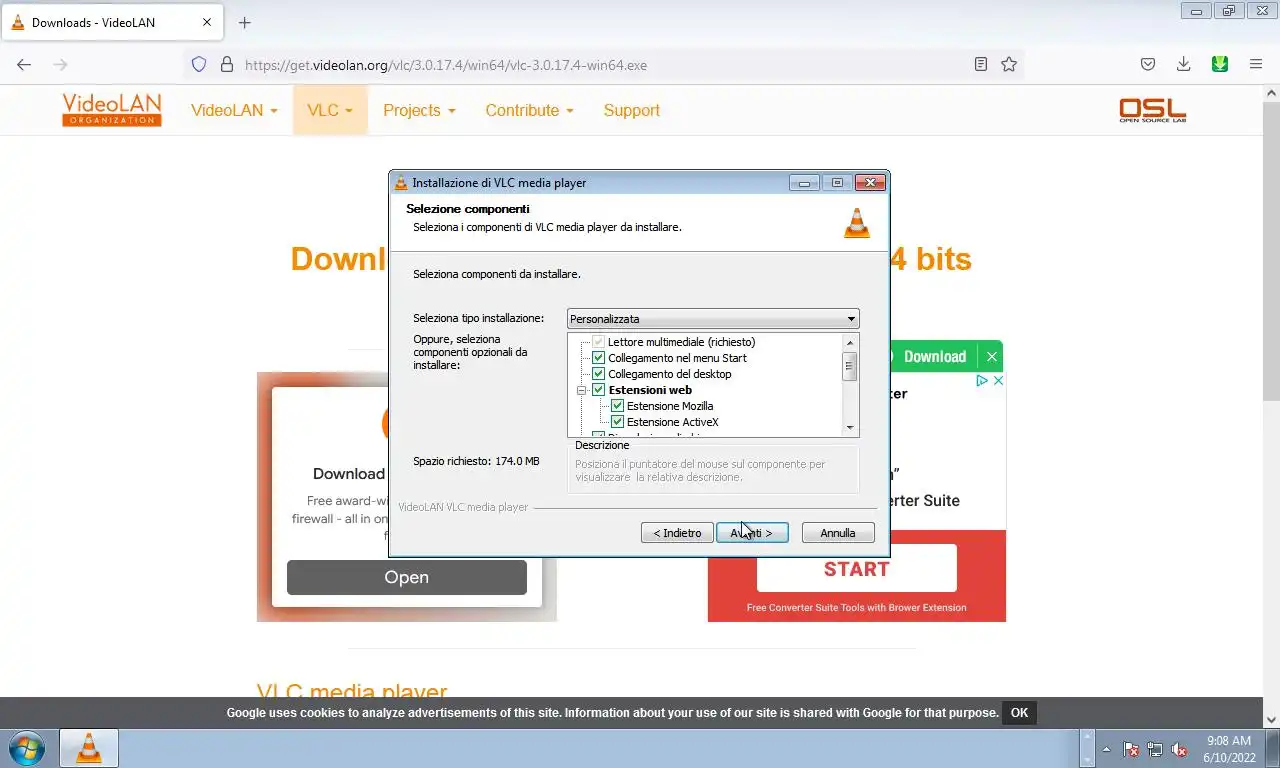Click the Open button in the ad

point(407,577)
